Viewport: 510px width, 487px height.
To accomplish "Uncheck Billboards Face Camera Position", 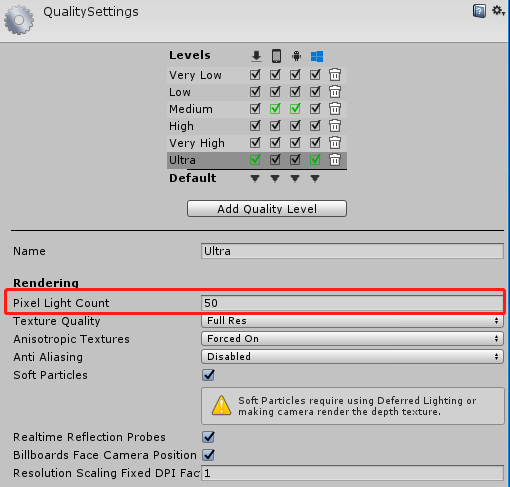I will [x=208, y=455].
